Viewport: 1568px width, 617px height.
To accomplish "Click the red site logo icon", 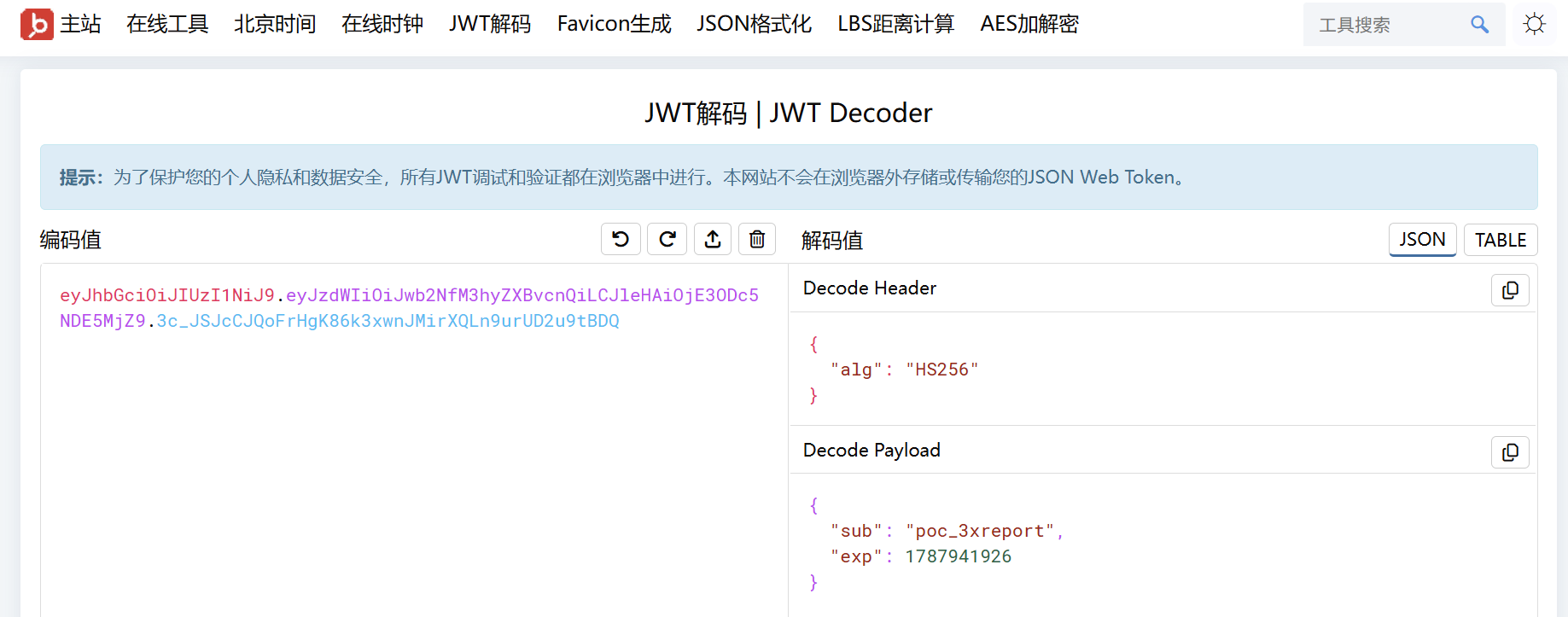I will click(x=37, y=24).
